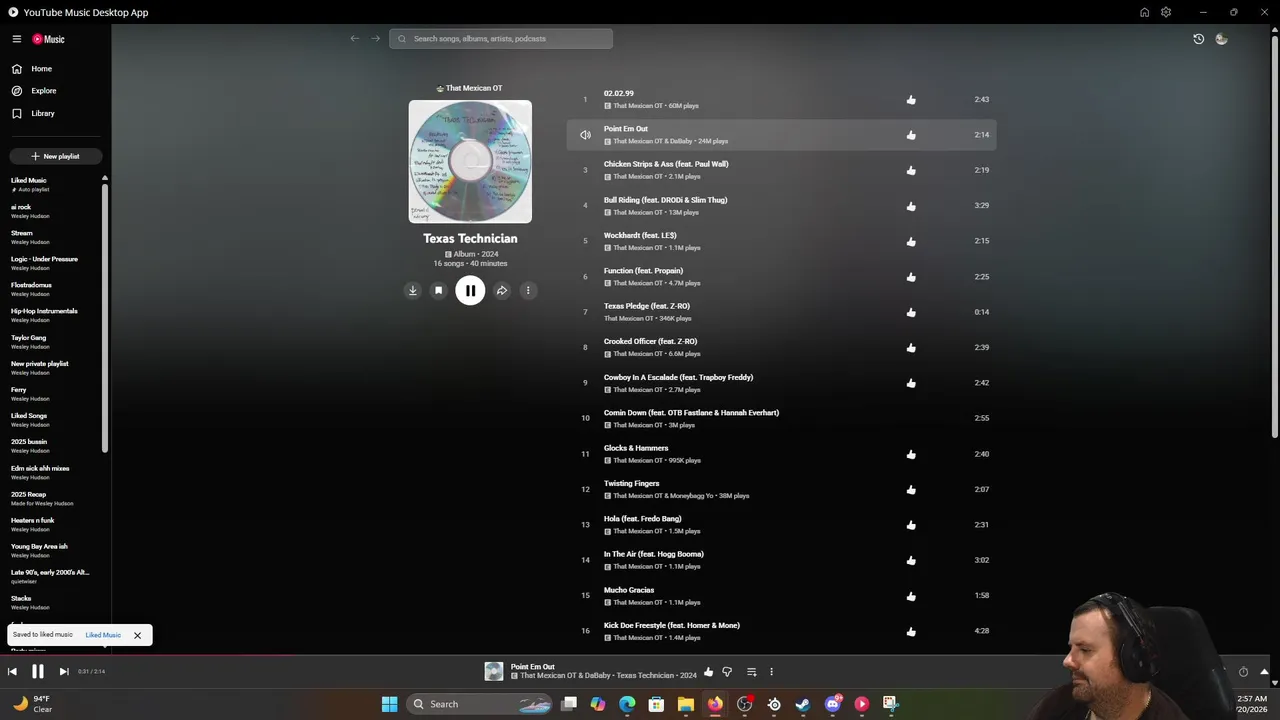Screen dimensions: 1280x720
Task: Save album to library bookmark icon
Action: coord(438,291)
